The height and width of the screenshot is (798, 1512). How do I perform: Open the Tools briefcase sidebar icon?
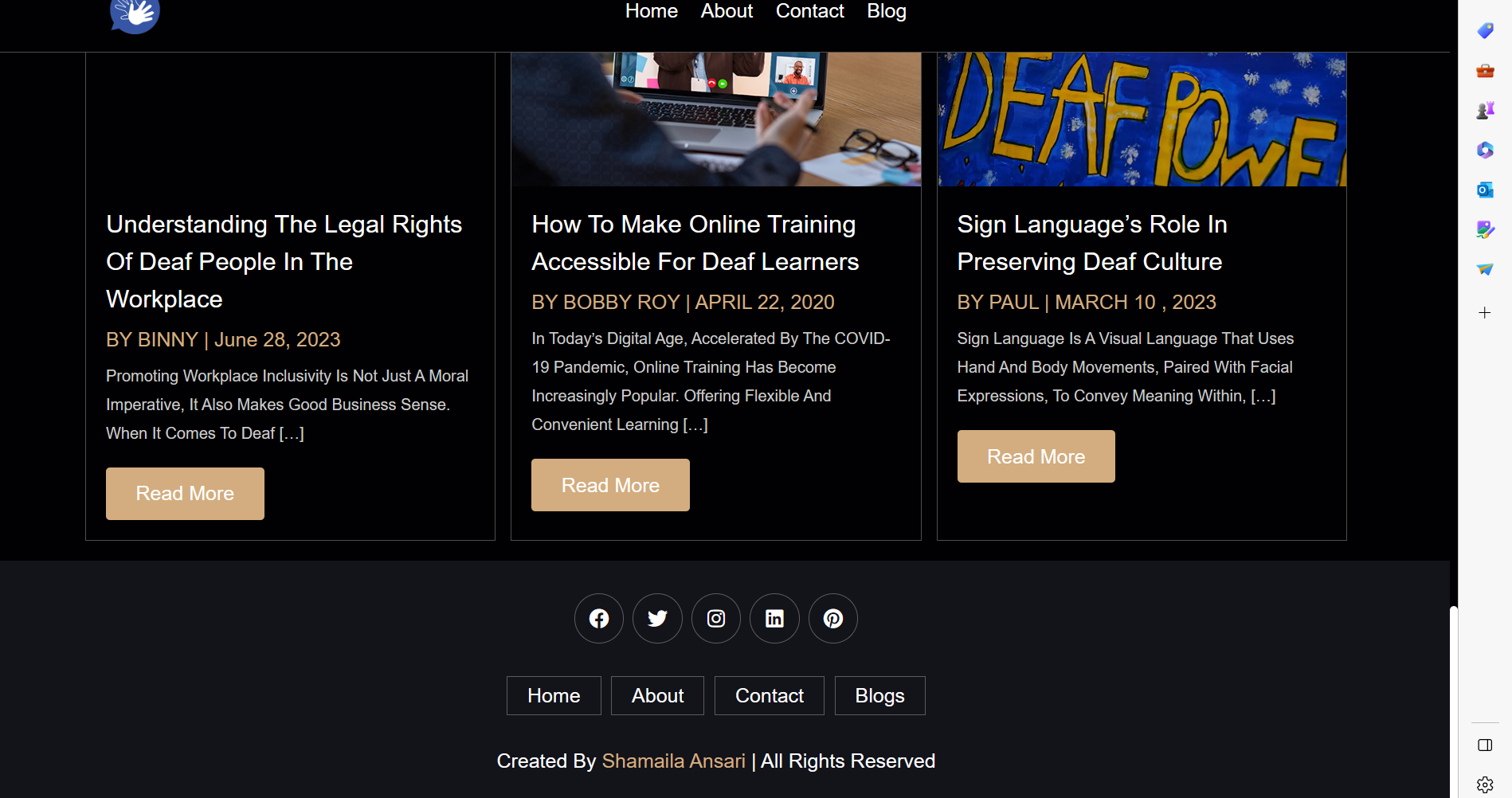(x=1485, y=70)
